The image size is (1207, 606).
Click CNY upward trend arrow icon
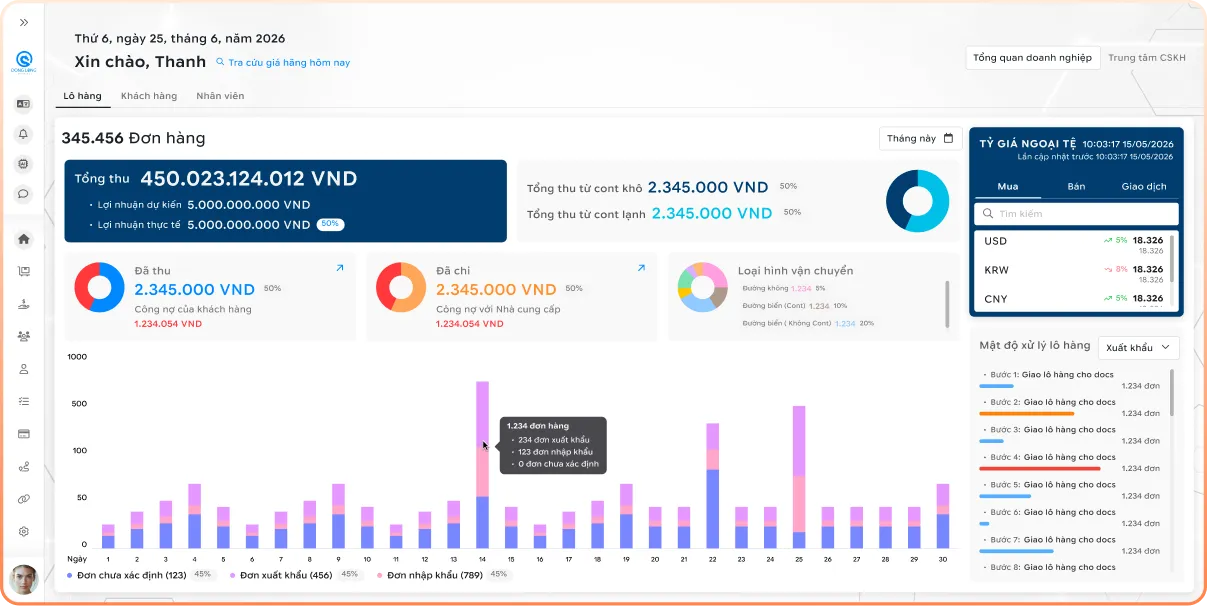1108,298
